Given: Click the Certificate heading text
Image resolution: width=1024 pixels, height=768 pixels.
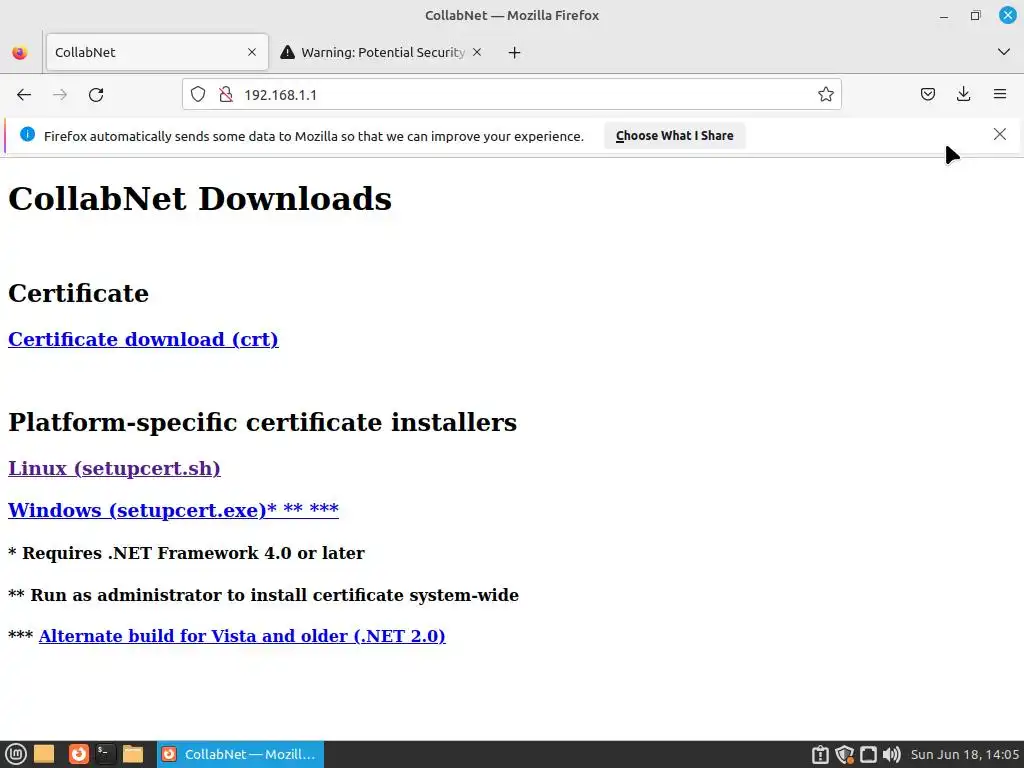Looking at the screenshot, I should pos(78,293).
